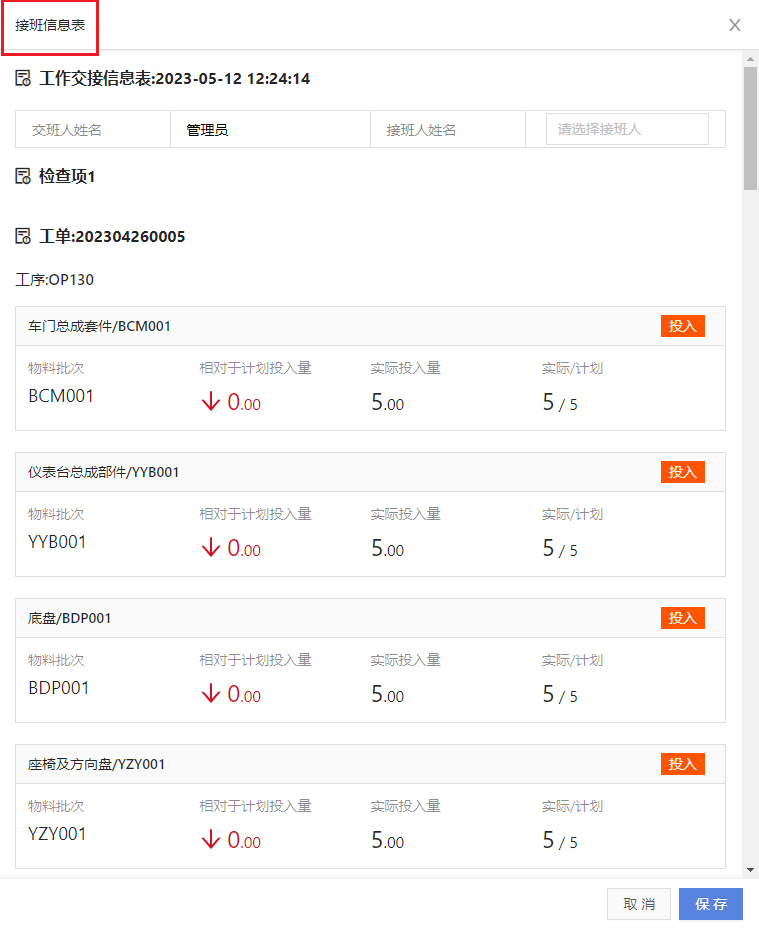
Task: Click the scrollbar up arrow
Action: (751, 59)
